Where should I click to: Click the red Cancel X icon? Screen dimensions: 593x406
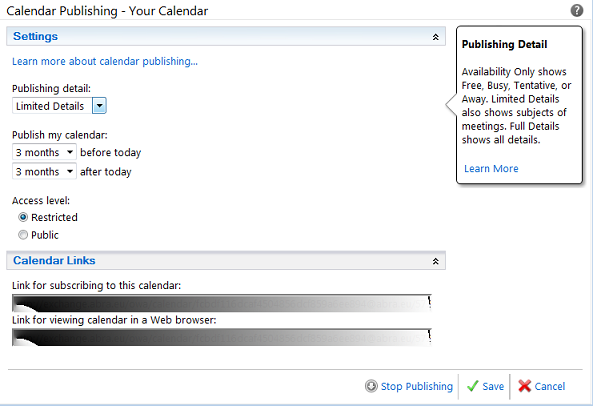525,386
